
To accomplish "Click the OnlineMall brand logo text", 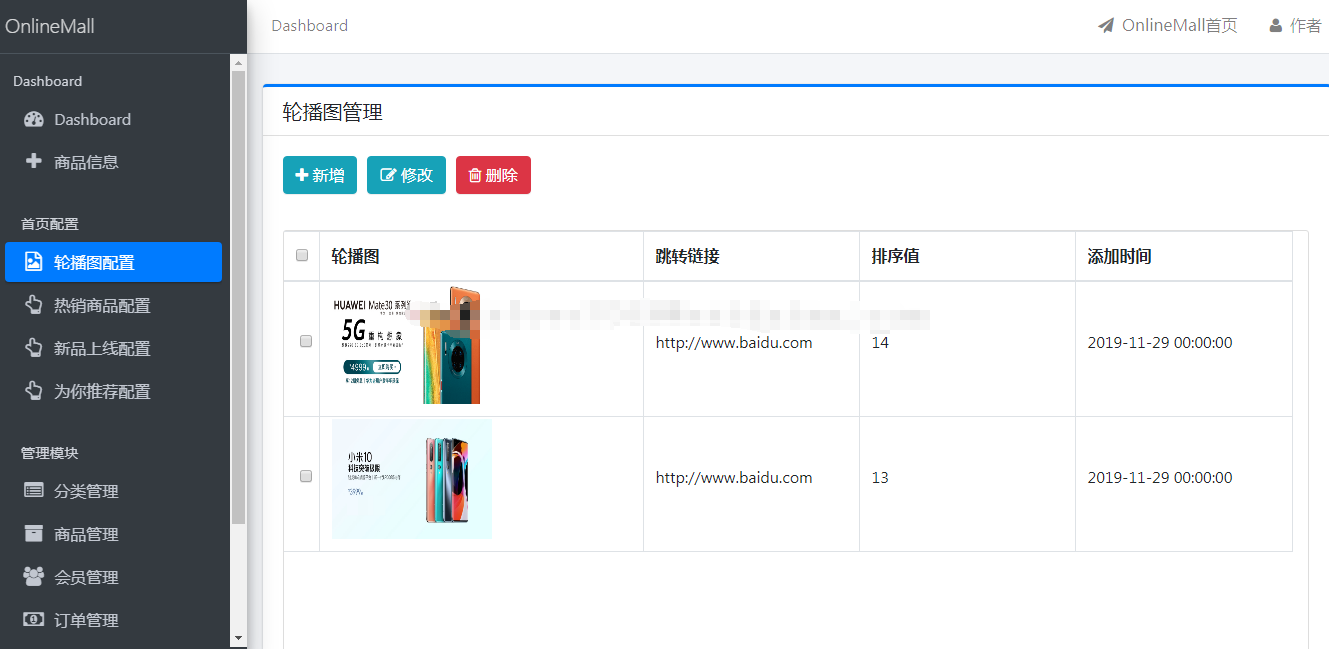I will pos(50,26).
